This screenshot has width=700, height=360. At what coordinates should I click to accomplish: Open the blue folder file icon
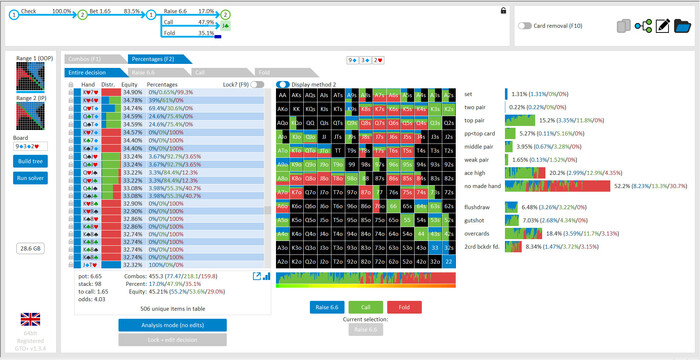(x=682, y=26)
